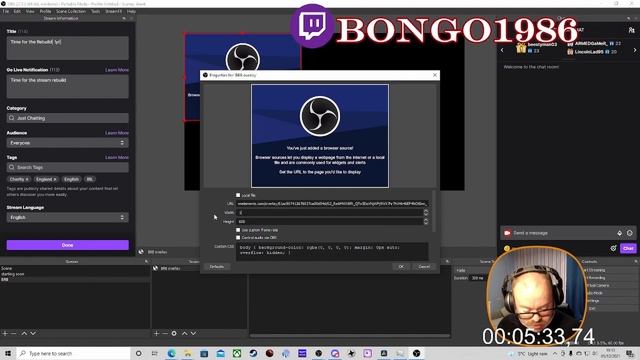
Task: Open Windows Start menu
Action: [8, 353]
